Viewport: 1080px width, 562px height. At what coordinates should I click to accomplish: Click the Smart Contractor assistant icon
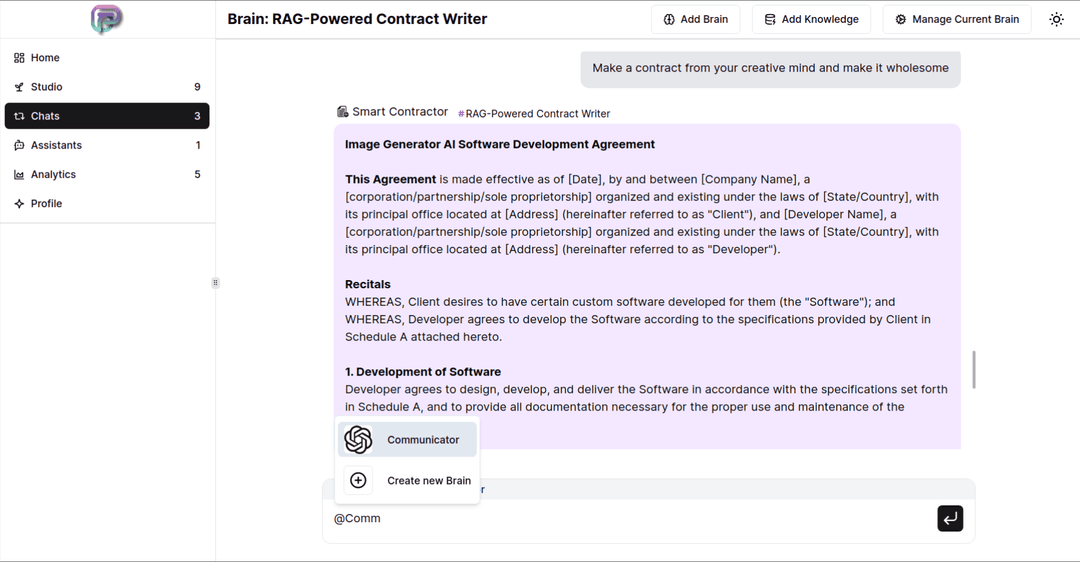coord(342,112)
